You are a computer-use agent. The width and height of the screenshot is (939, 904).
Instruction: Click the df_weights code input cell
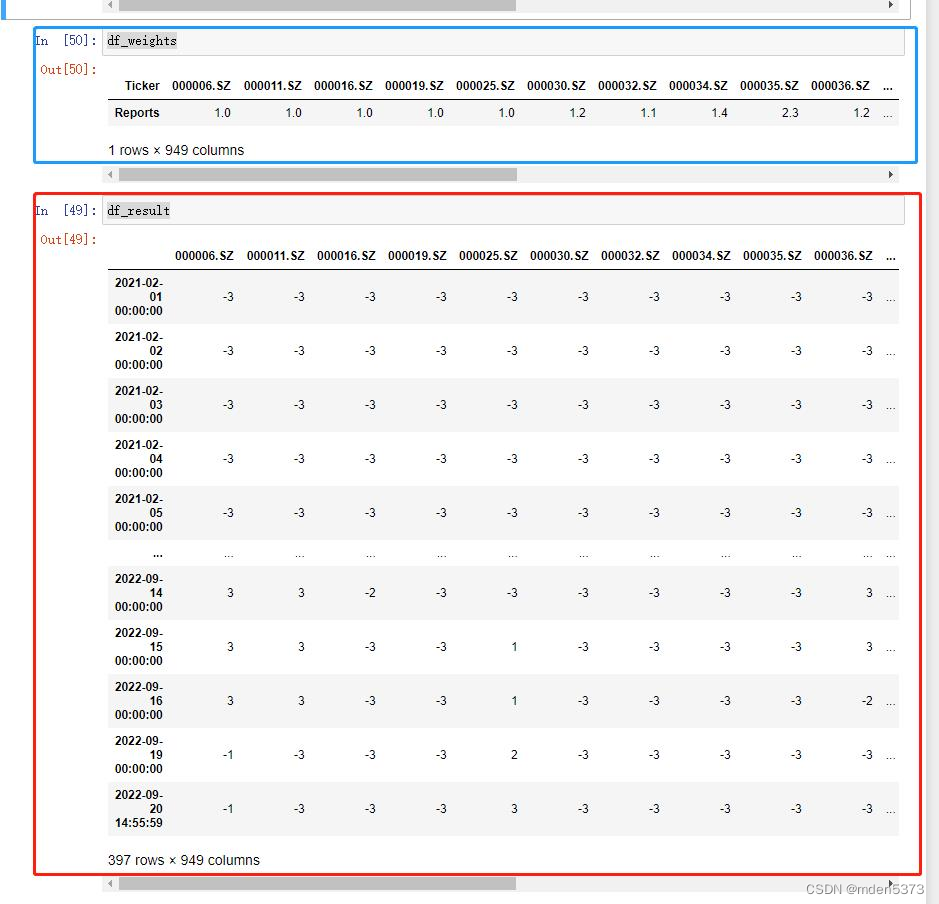[x=503, y=41]
